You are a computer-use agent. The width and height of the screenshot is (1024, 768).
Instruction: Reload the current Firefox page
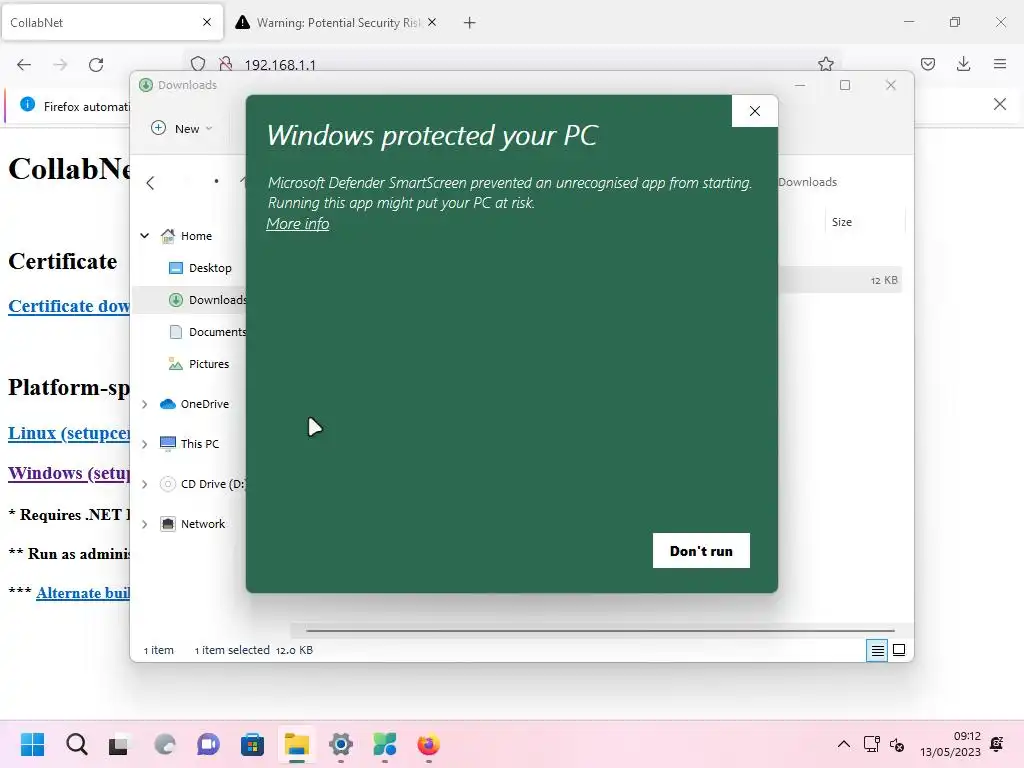pyautogui.click(x=96, y=64)
